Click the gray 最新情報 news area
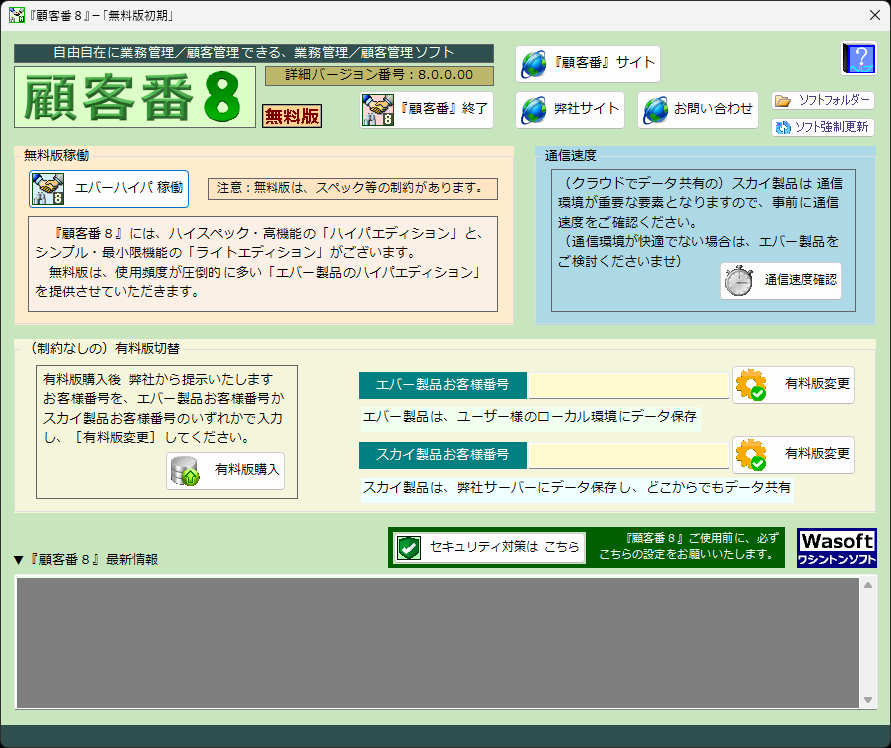Screen dimensions: 891x748 (x=438, y=642)
